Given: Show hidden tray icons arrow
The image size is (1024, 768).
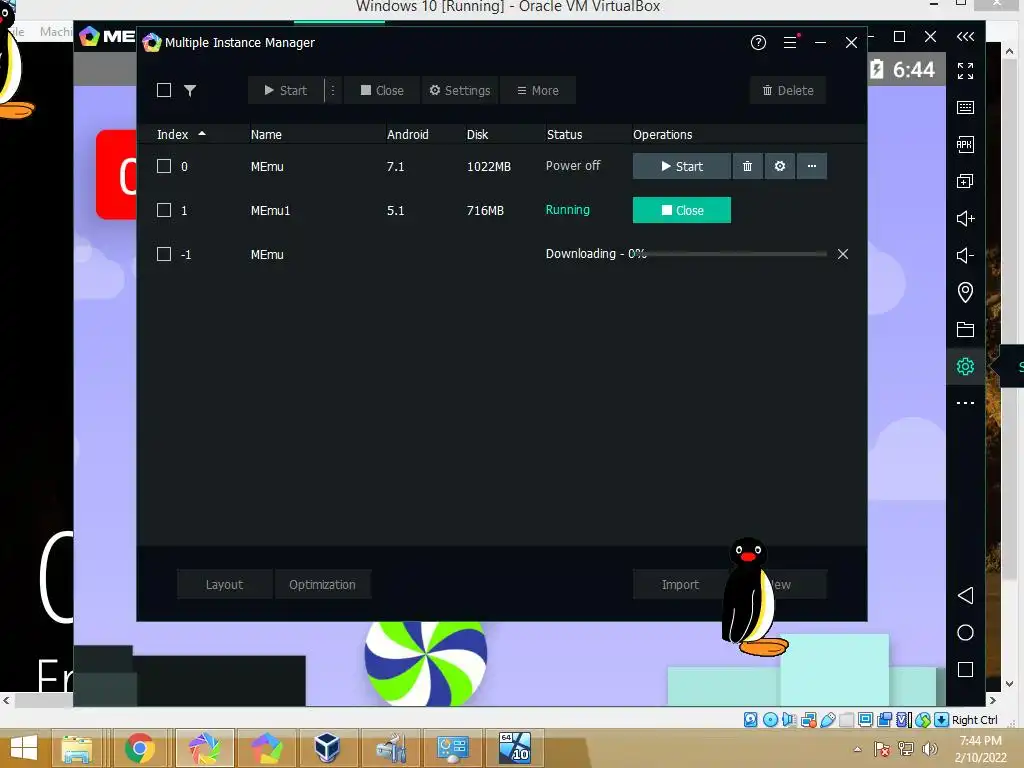Looking at the screenshot, I should pos(857,749).
